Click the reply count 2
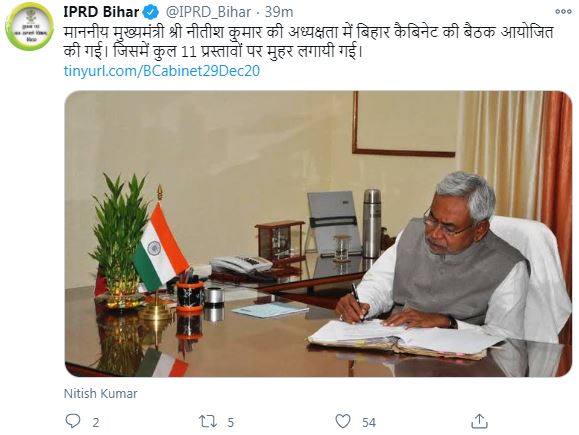The image size is (579, 435). (96, 422)
